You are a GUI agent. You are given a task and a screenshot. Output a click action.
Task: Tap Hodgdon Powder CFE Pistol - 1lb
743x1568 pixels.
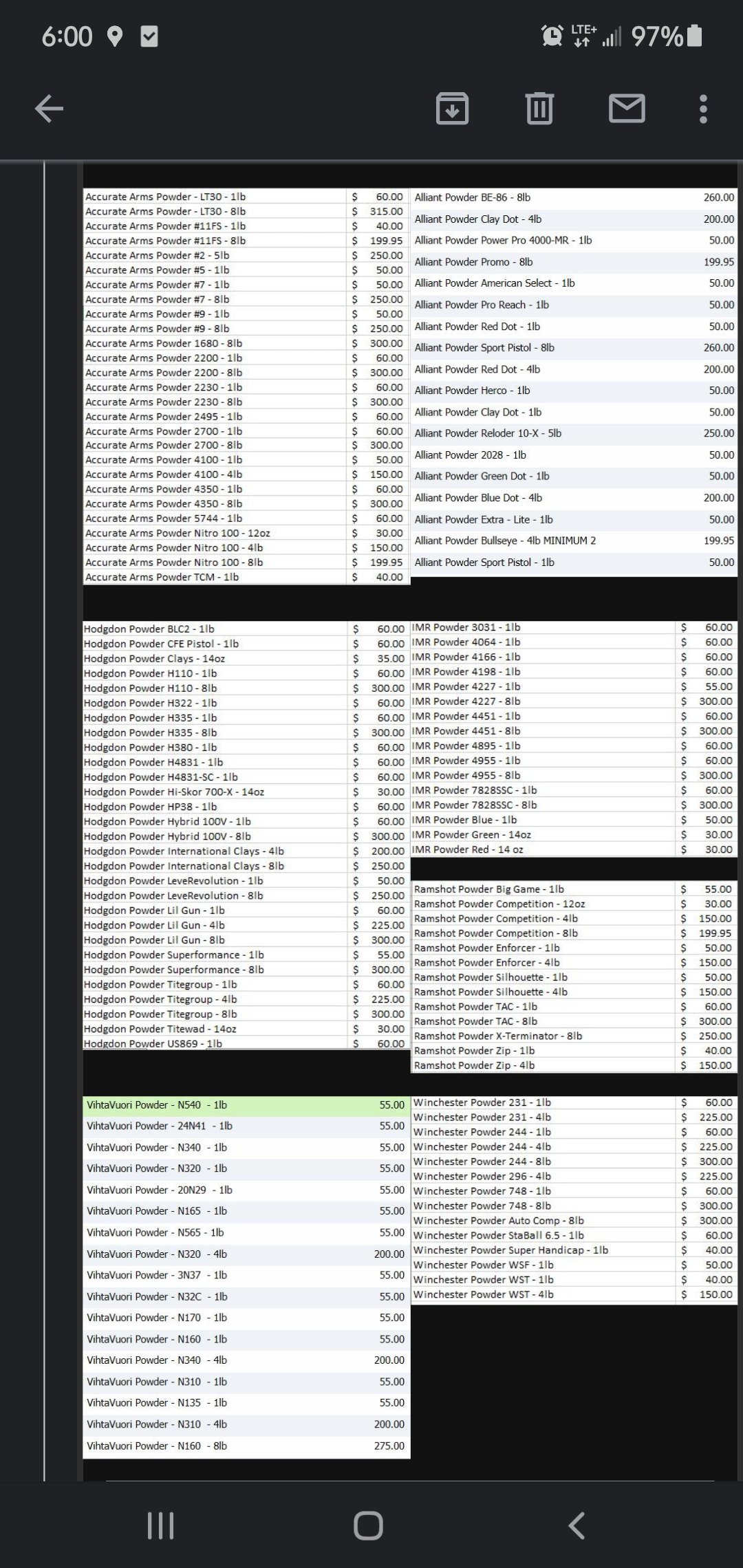coord(161,644)
